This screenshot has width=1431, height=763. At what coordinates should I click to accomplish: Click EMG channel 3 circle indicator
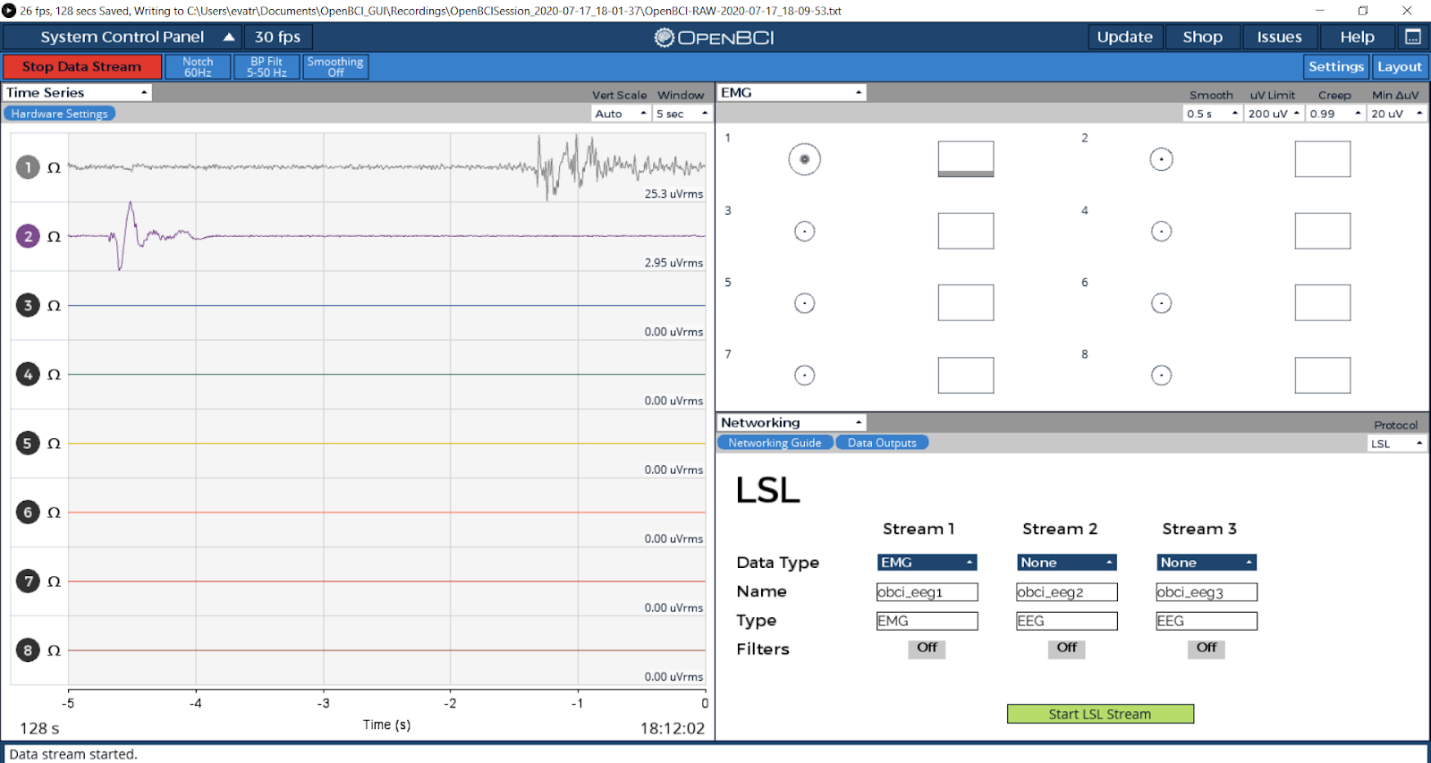tap(804, 231)
